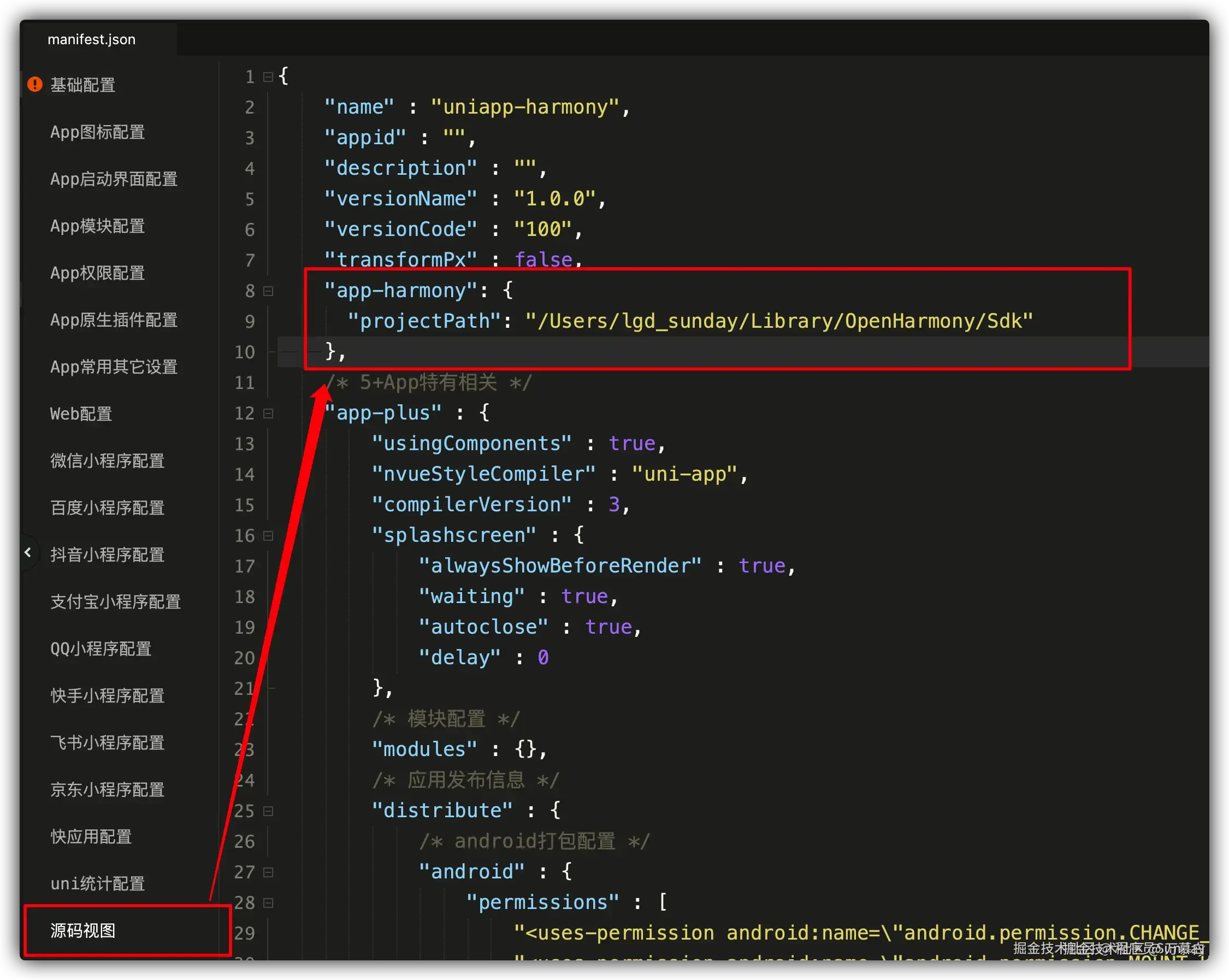The image size is (1229, 980).
Task: Go to 微信小程序配置 section
Action: [107, 461]
